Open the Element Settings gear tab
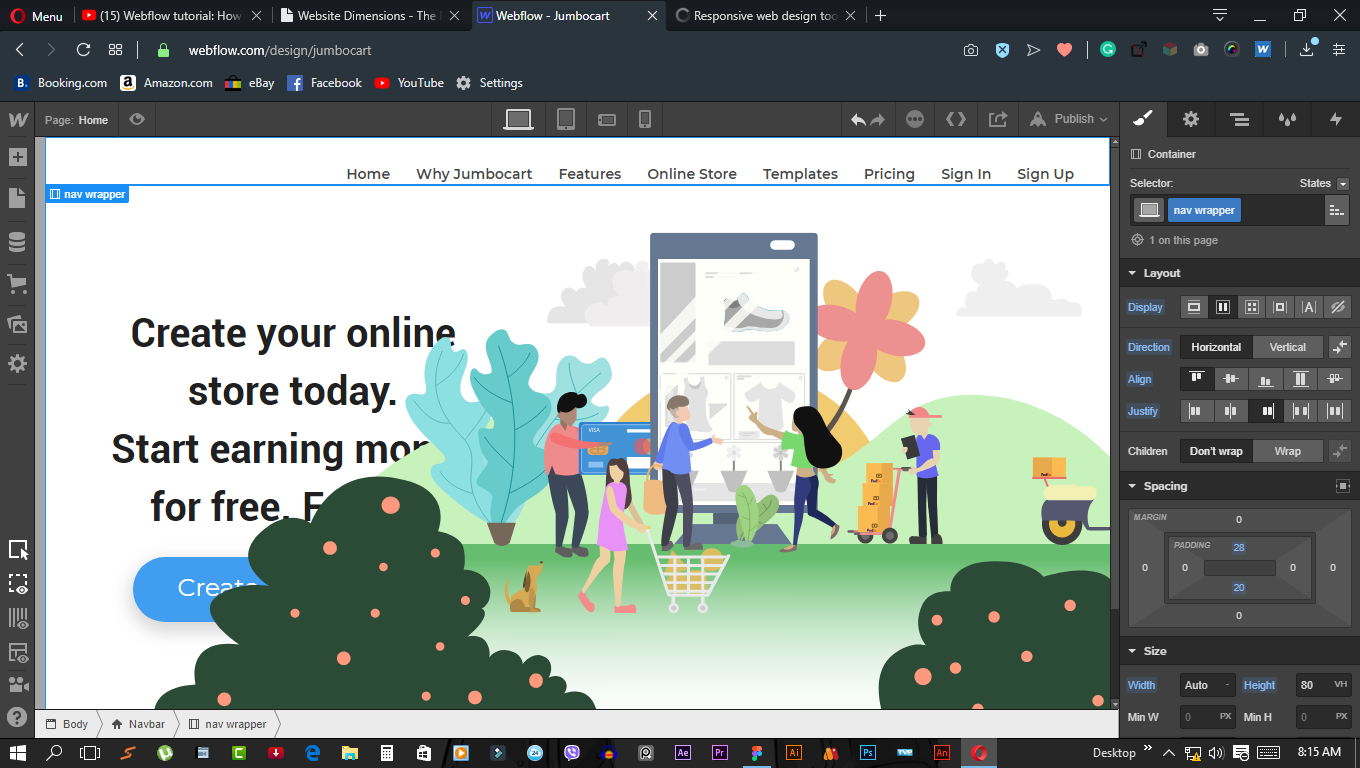The height and width of the screenshot is (768, 1360). 1190,119
